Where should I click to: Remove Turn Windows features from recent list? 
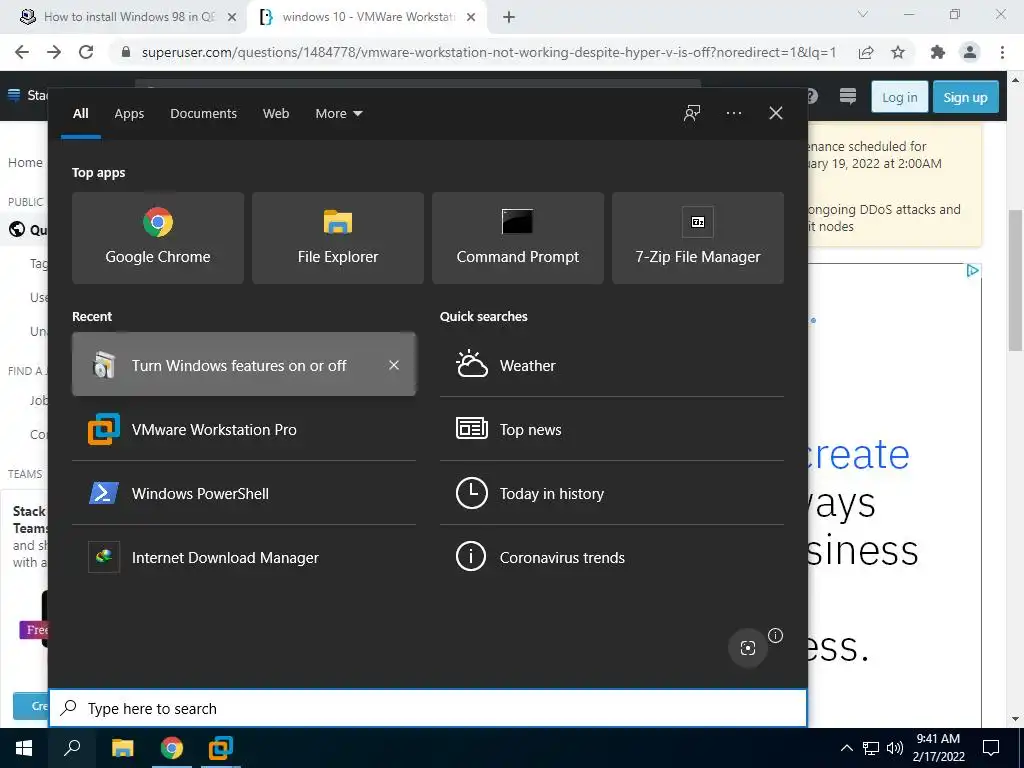pos(394,365)
